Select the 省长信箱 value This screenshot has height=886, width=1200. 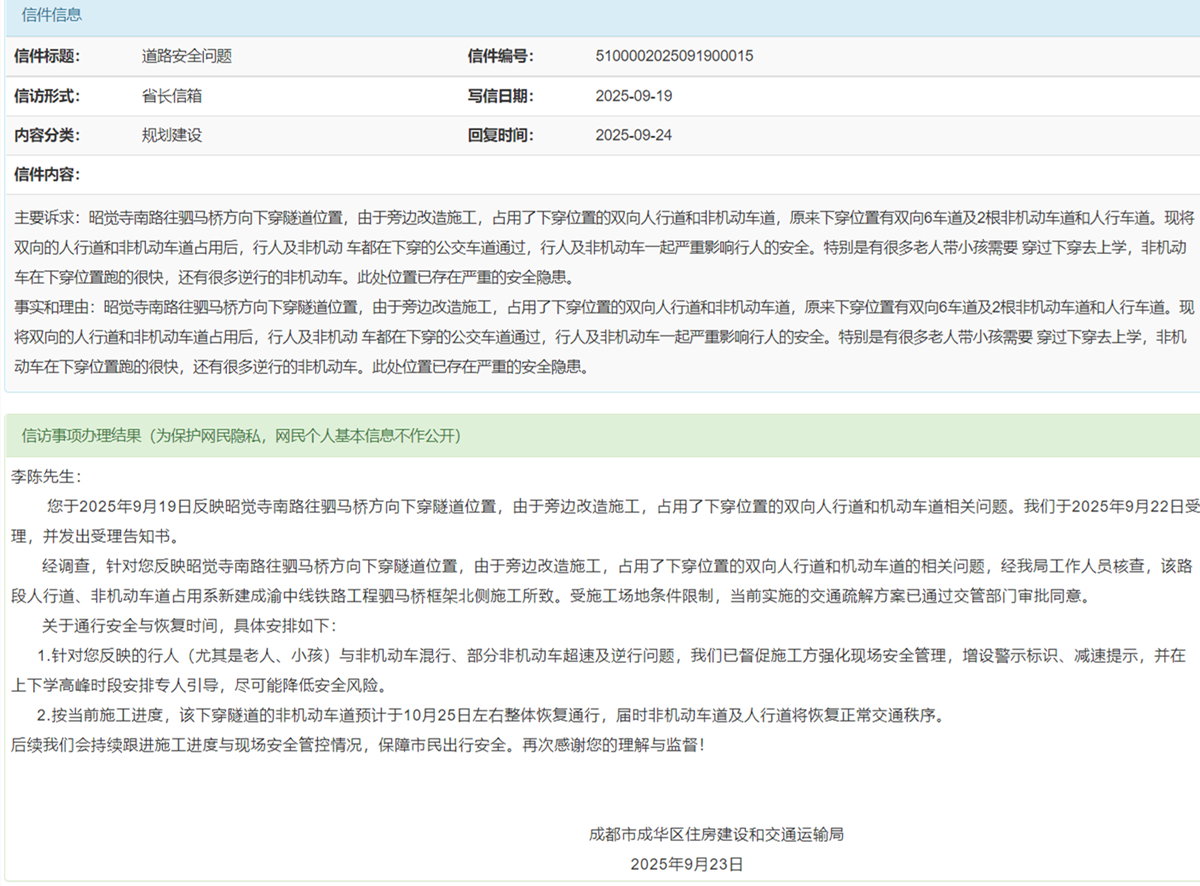click(x=172, y=96)
